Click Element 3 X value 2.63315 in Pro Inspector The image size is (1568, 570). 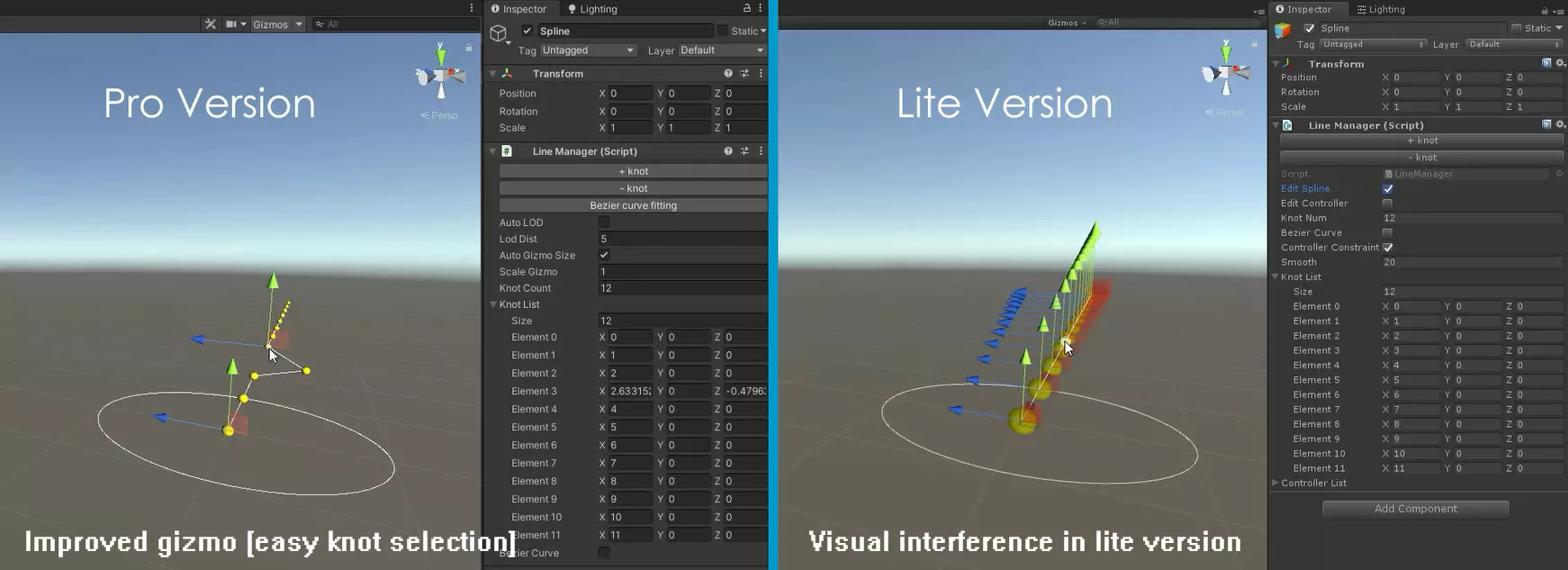pos(630,391)
